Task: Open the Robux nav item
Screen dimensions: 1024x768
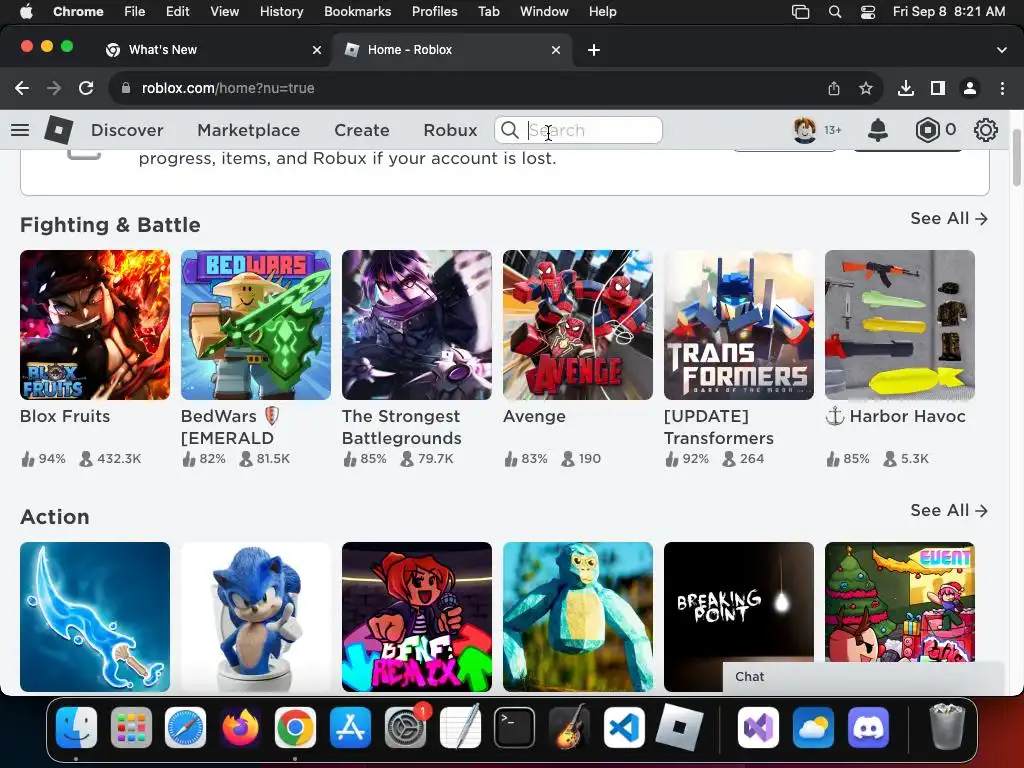Action: (x=450, y=130)
